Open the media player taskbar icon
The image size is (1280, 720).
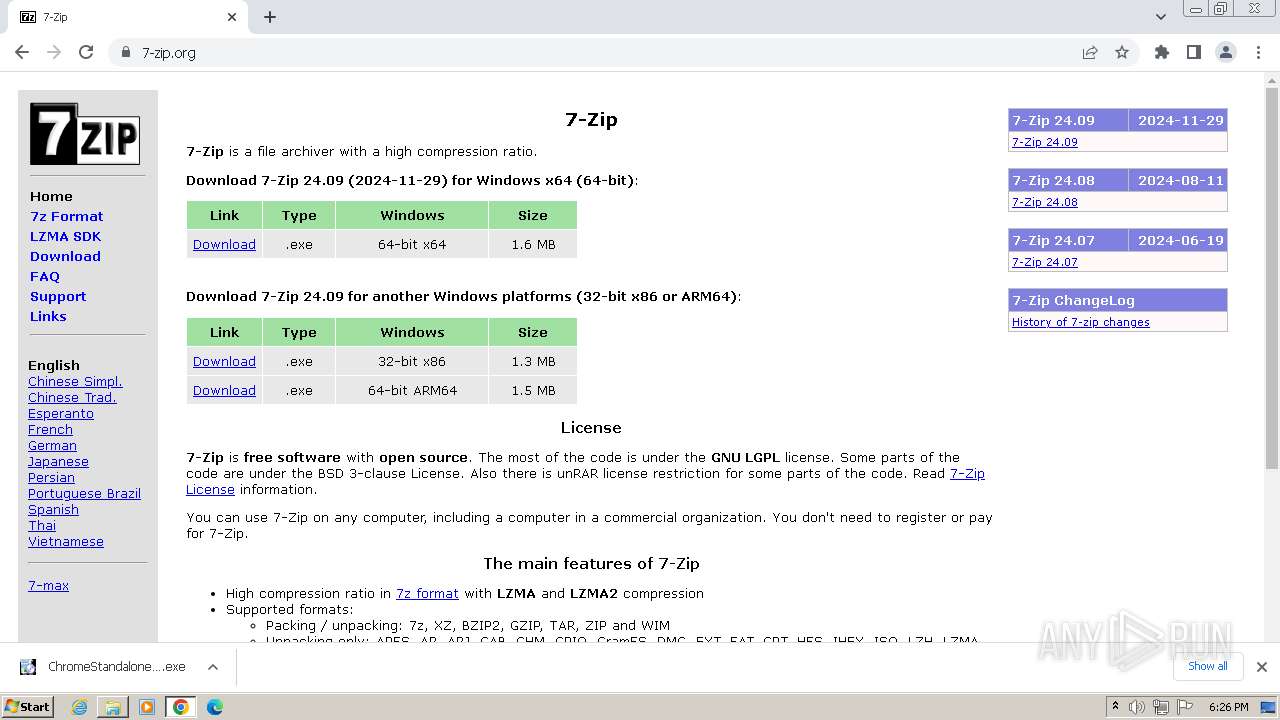147,707
